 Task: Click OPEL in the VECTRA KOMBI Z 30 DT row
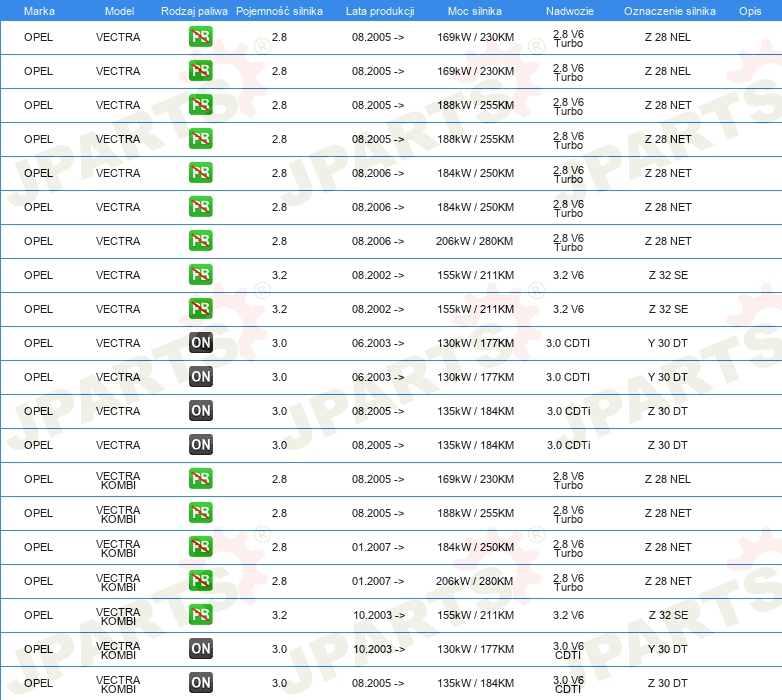pos(38,683)
